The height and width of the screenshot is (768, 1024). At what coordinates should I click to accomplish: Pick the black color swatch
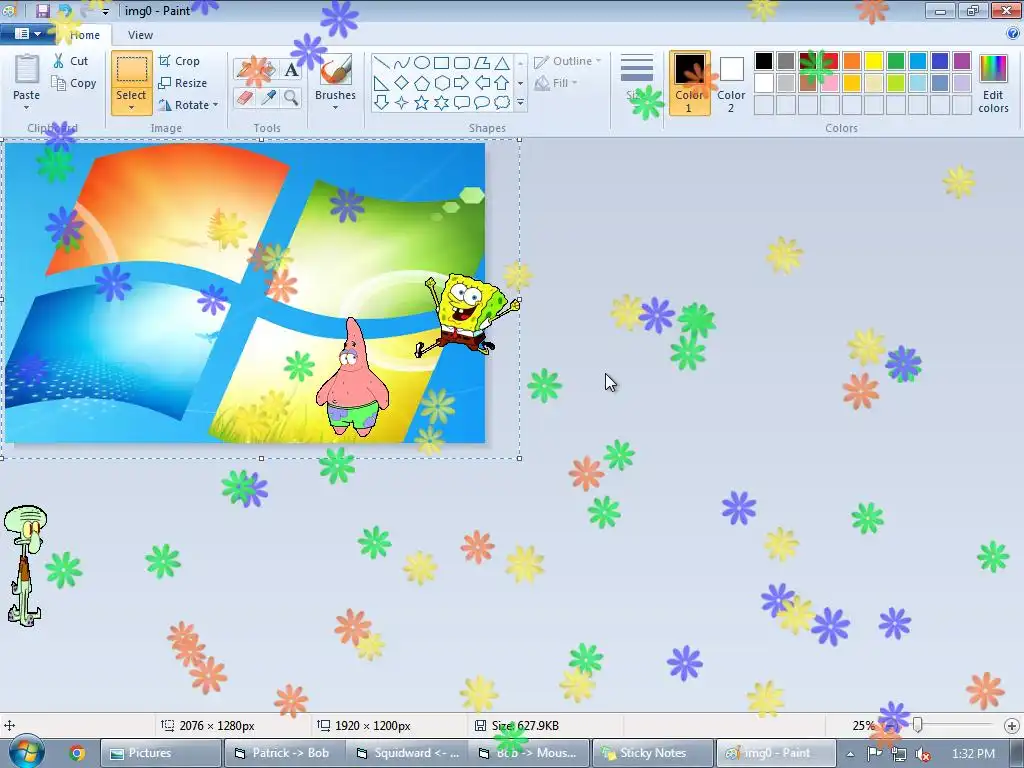pos(764,61)
